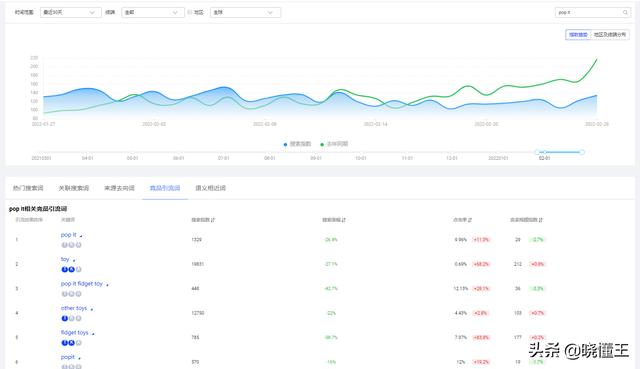Toggle the checkbox before the 地区 filter
640x369 pixels.
click(189, 12)
